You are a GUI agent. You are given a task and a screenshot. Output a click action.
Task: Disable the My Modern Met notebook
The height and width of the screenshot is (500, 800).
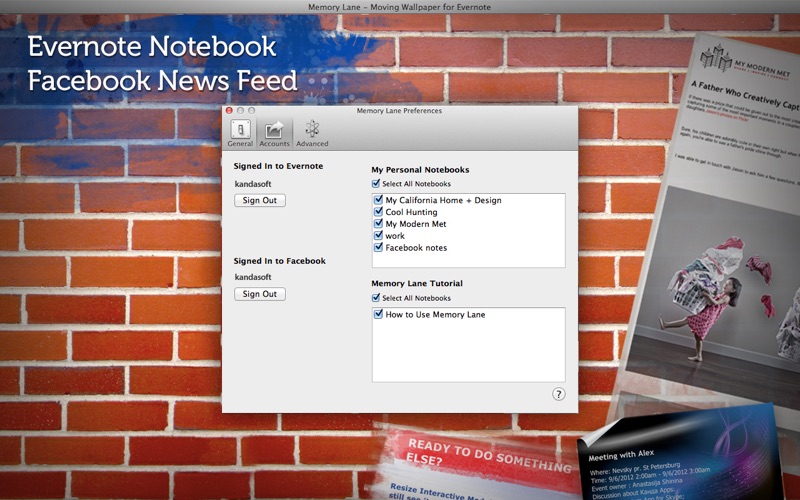point(378,223)
